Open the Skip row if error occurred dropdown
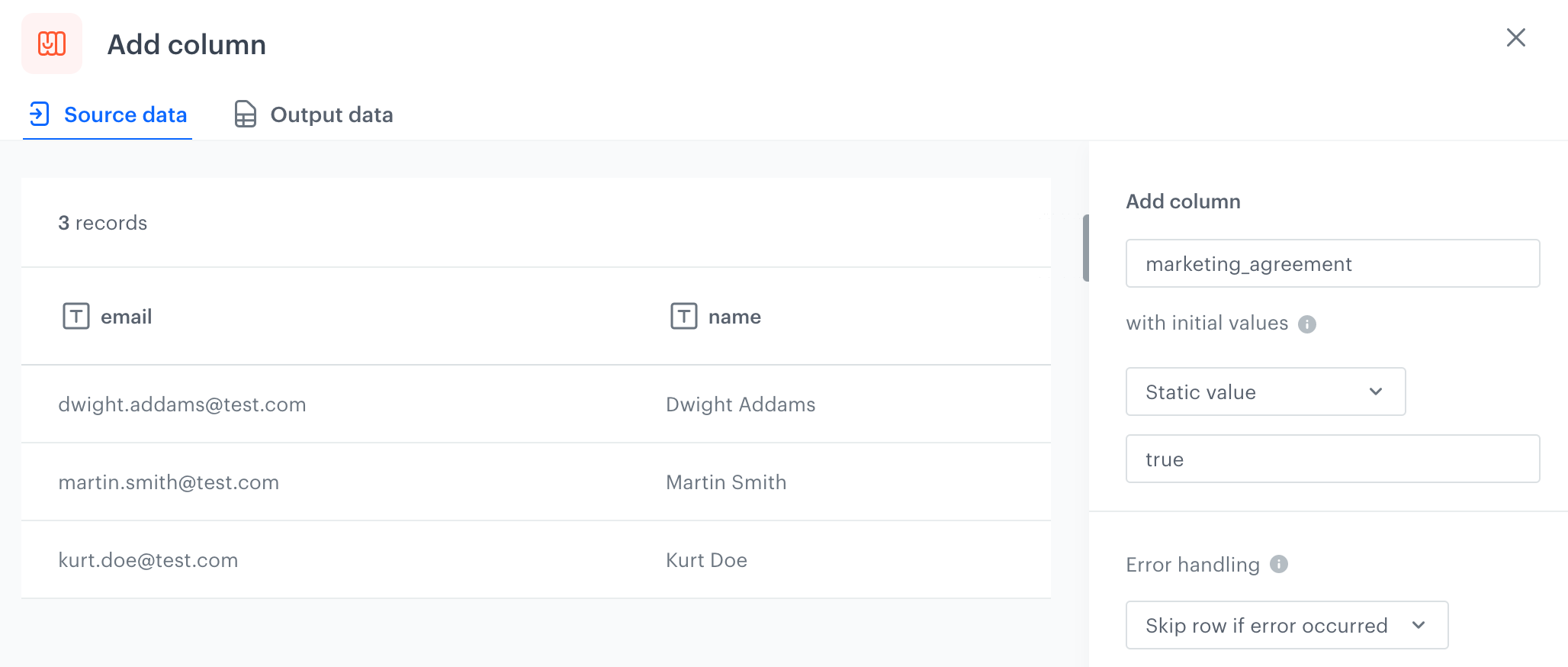Image resolution: width=1568 pixels, height=667 pixels. 1286,625
